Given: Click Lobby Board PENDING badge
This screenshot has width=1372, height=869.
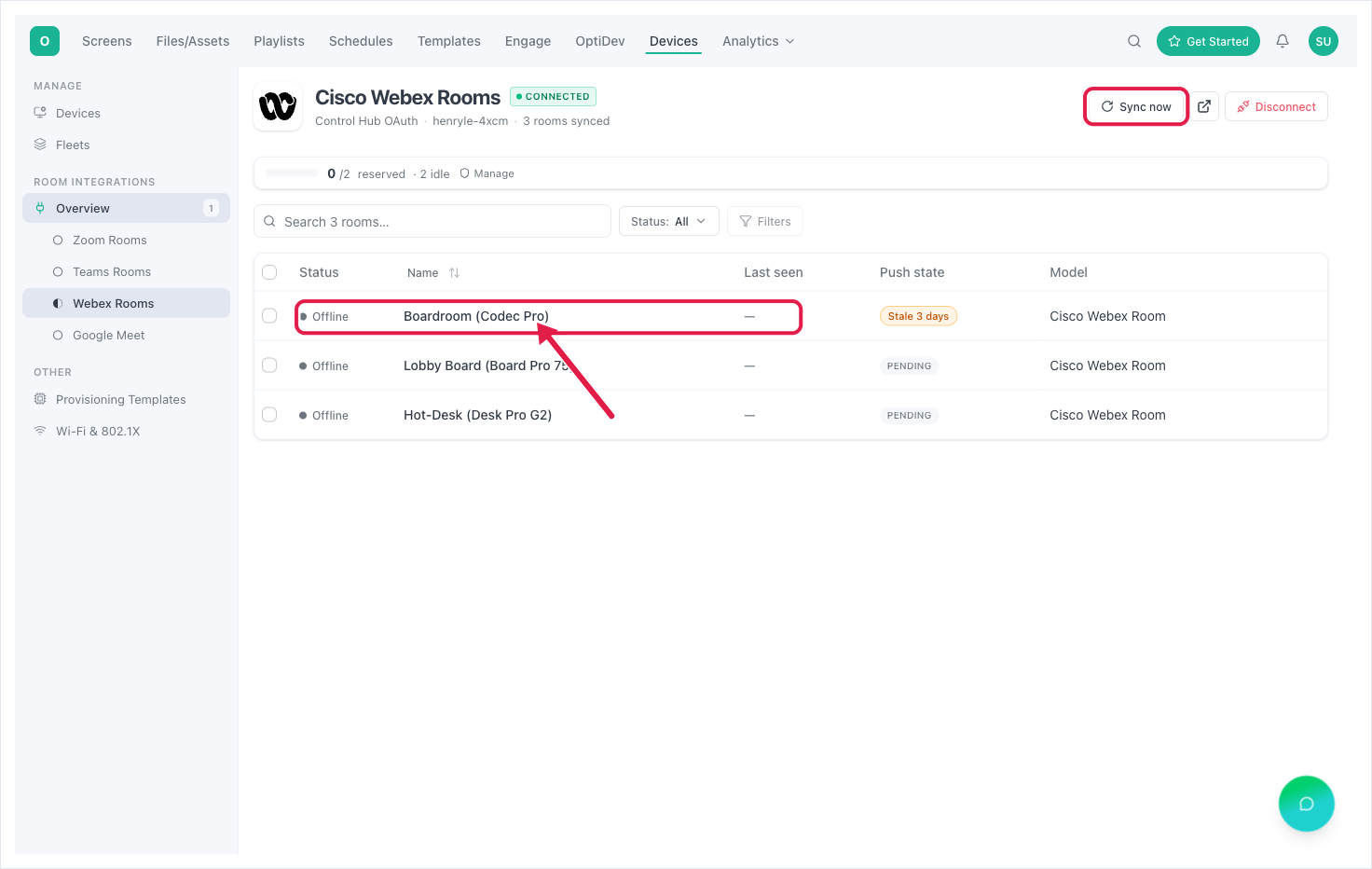Looking at the screenshot, I should pyautogui.click(x=909, y=366).
